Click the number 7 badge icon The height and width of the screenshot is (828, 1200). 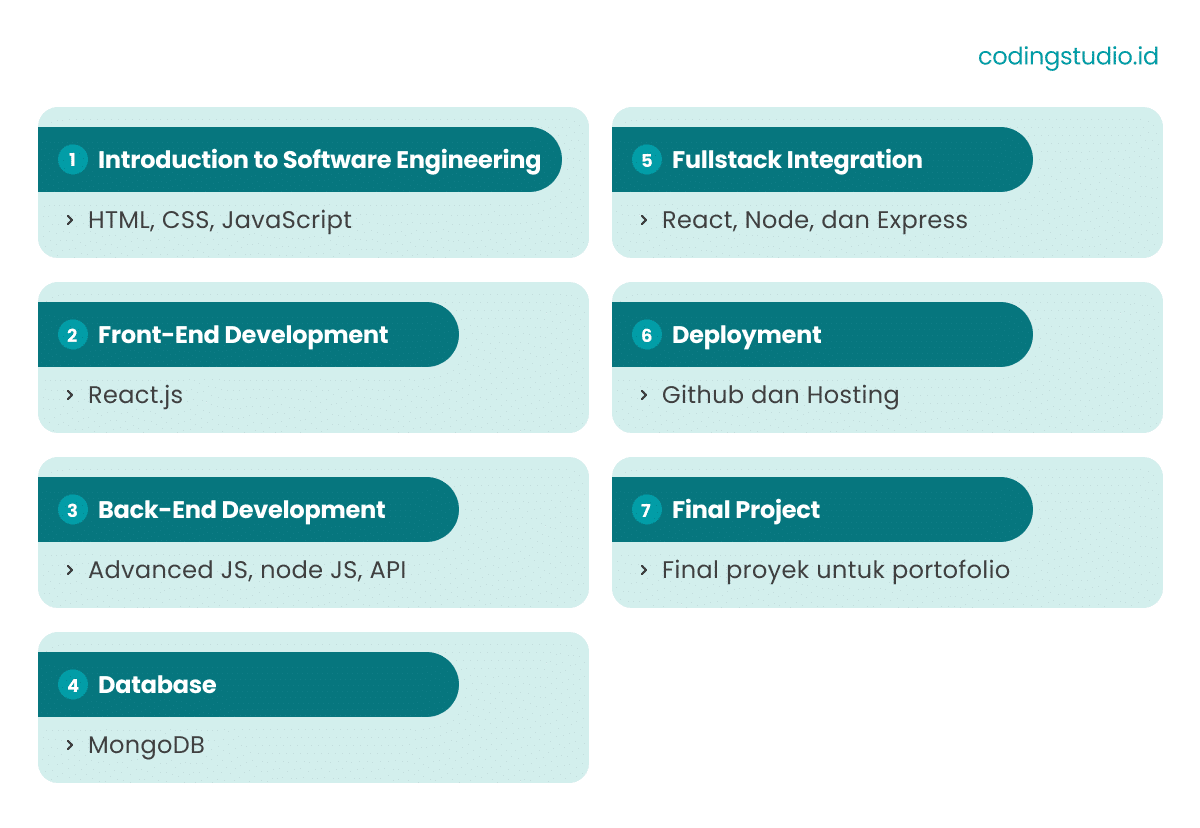(645, 509)
